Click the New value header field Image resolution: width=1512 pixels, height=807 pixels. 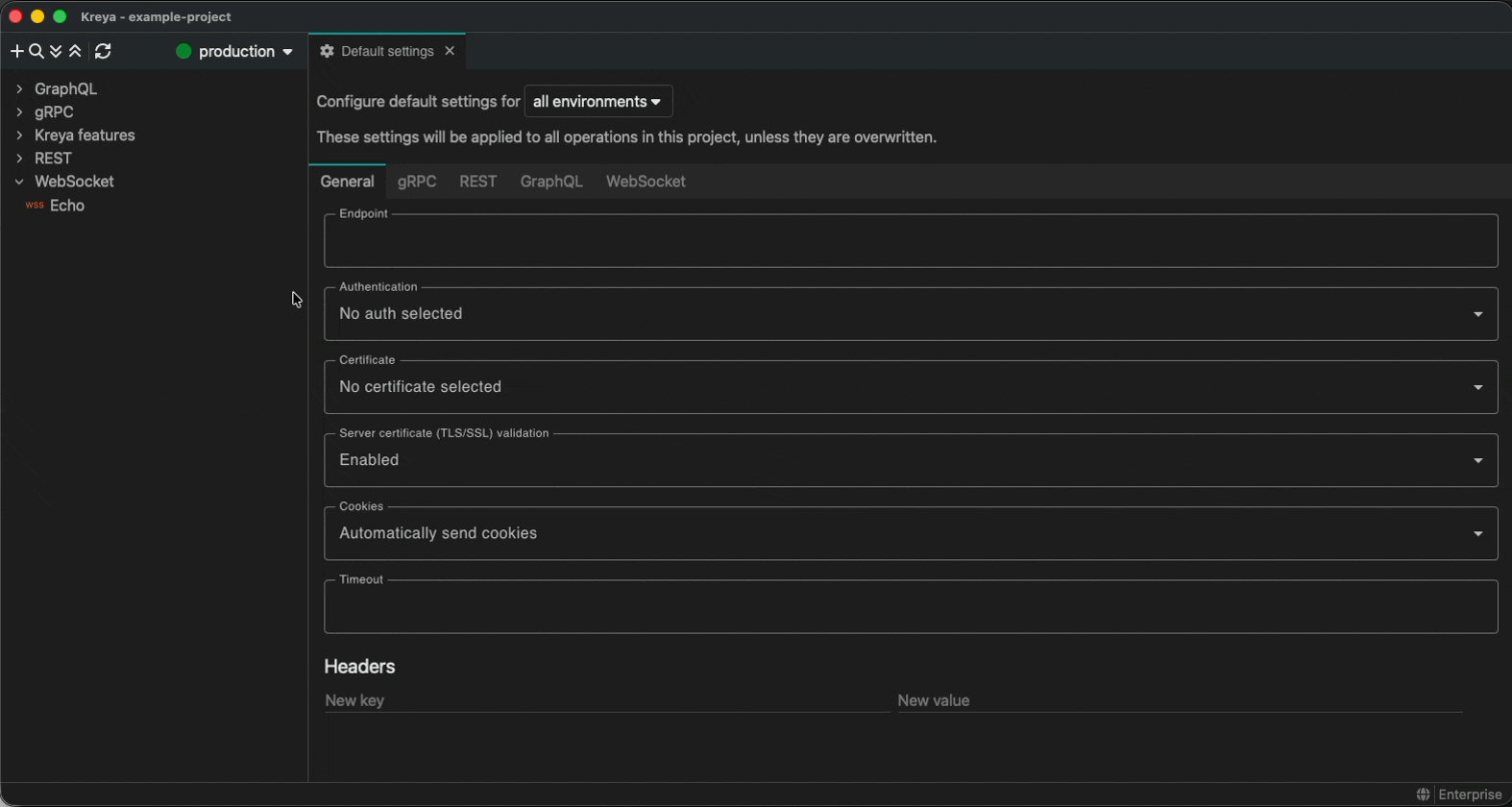[1180, 700]
